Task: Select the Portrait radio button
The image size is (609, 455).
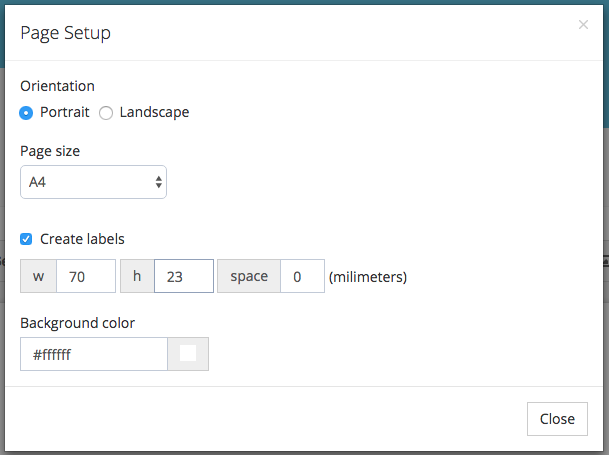Action: (x=26, y=113)
